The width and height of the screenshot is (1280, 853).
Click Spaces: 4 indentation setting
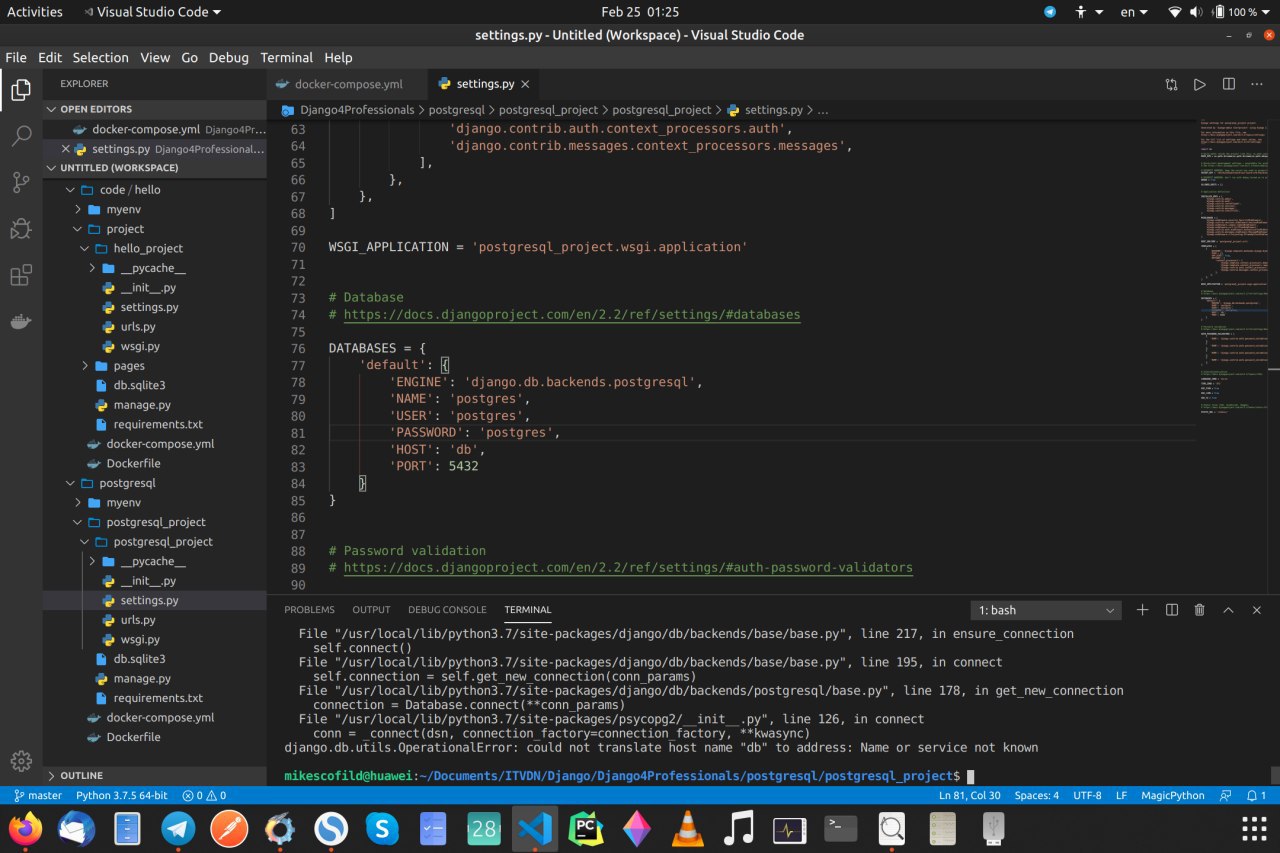click(x=1036, y=796)
